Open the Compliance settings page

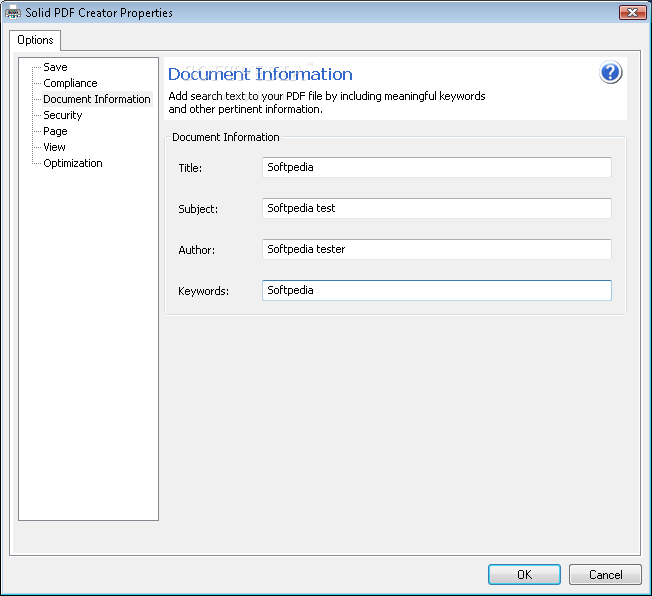(70, 83)
